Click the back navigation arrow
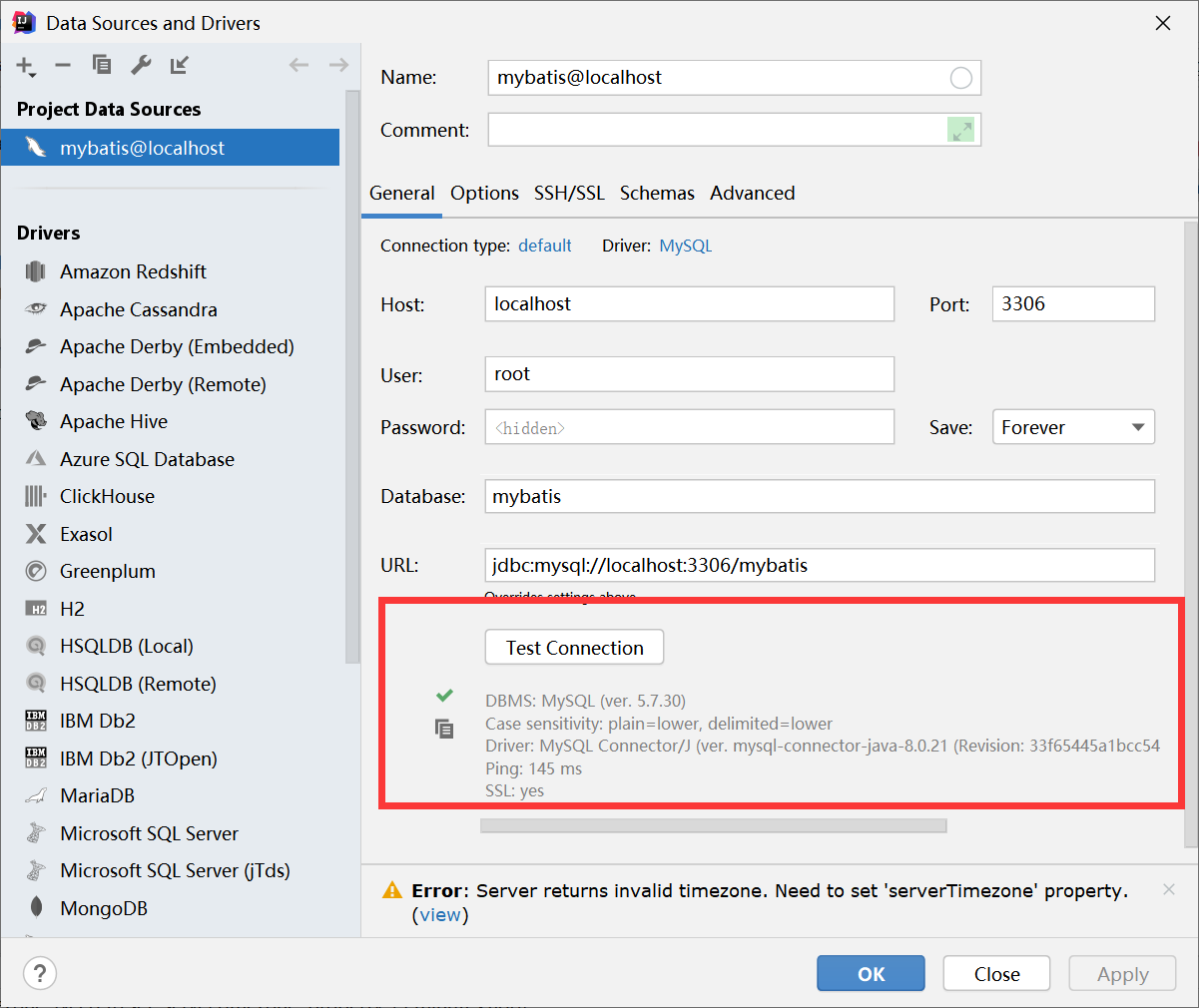The width and height of the screenshot is (1199, 1008). 299,65
